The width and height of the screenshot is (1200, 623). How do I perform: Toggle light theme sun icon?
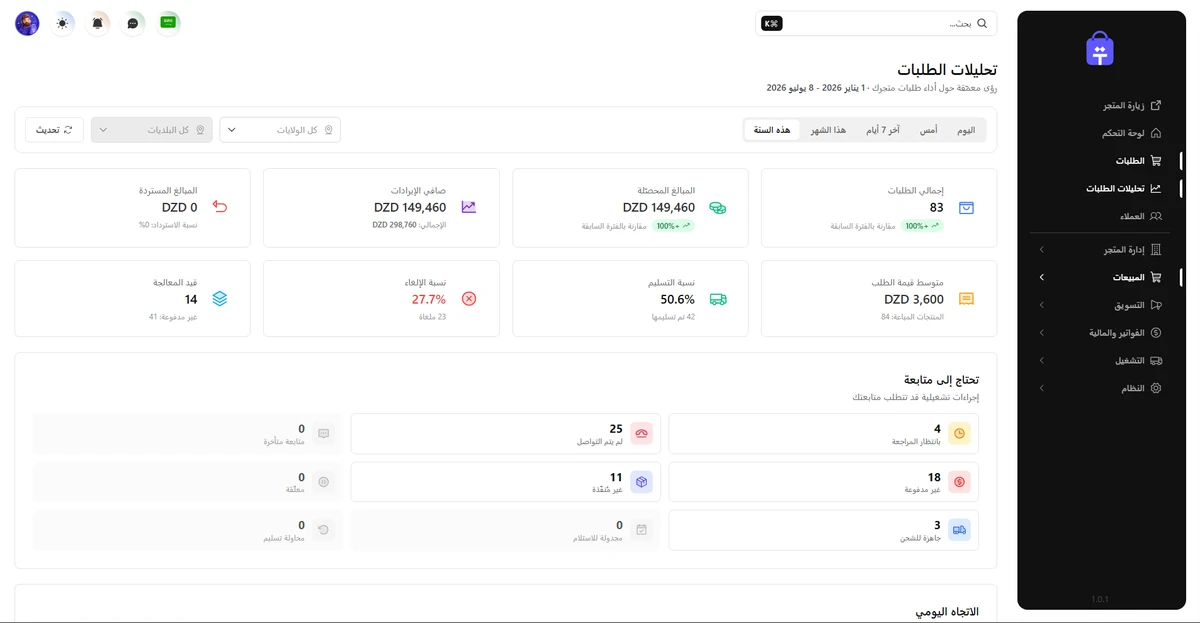(x=63, y=23)
